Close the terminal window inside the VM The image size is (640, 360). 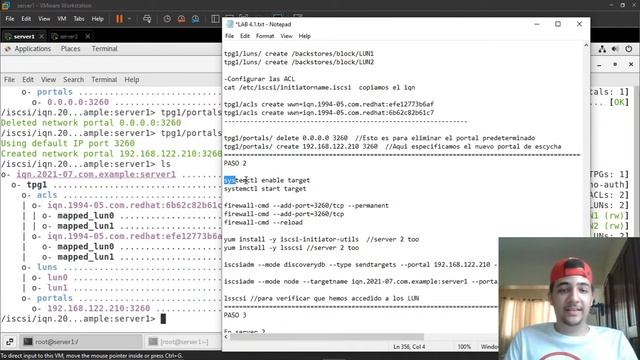click(631, 64)
